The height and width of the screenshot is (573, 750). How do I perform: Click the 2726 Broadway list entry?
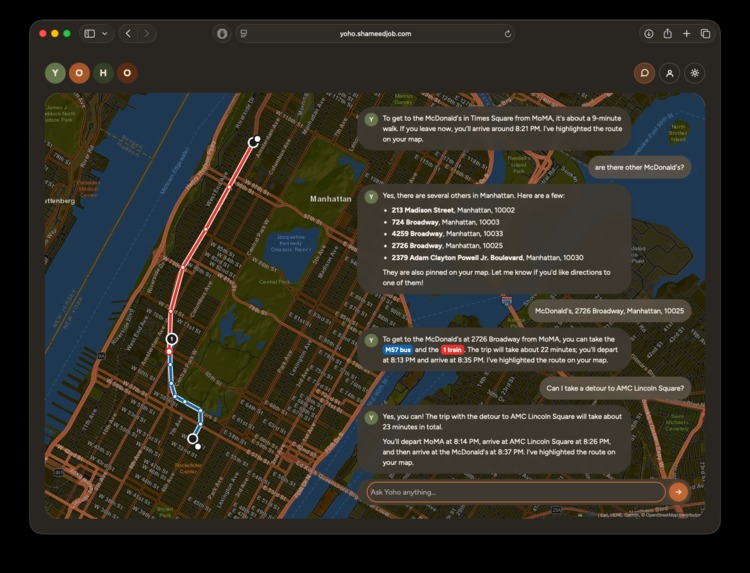click(447, 246)
